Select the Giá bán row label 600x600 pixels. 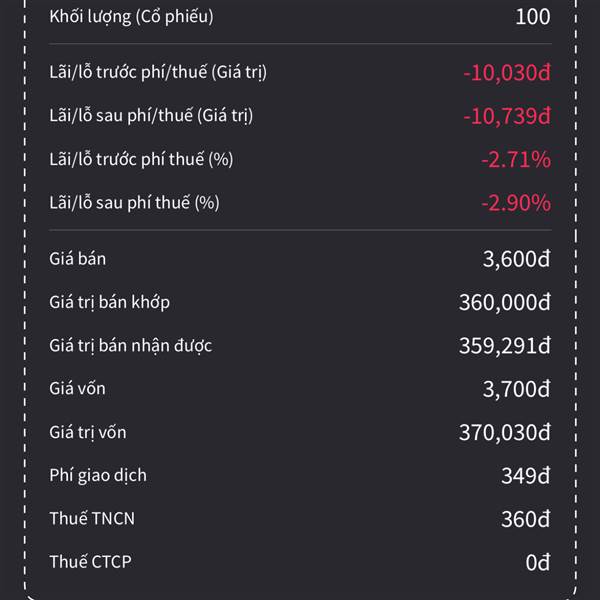click(78, 259)
